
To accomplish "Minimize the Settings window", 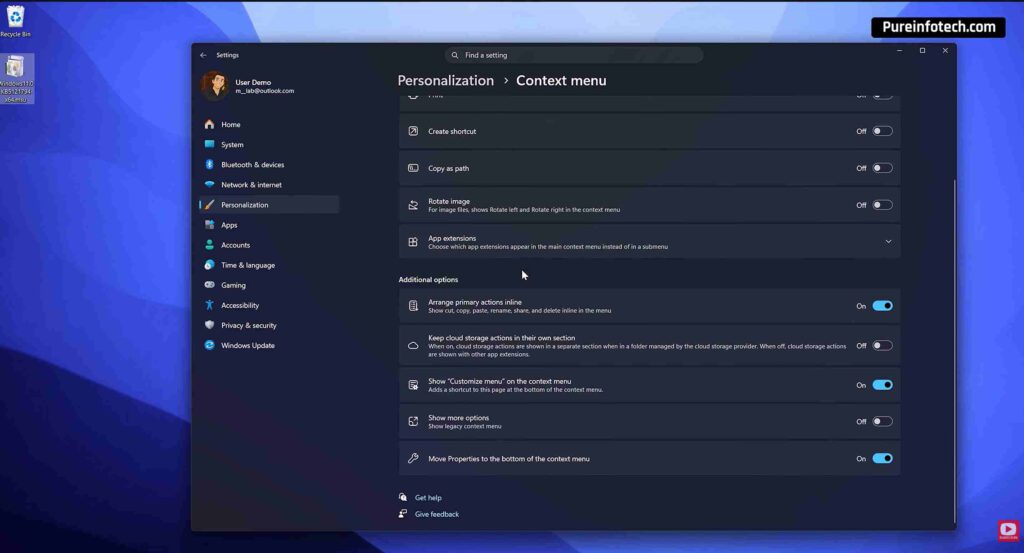I will point(899,50).
